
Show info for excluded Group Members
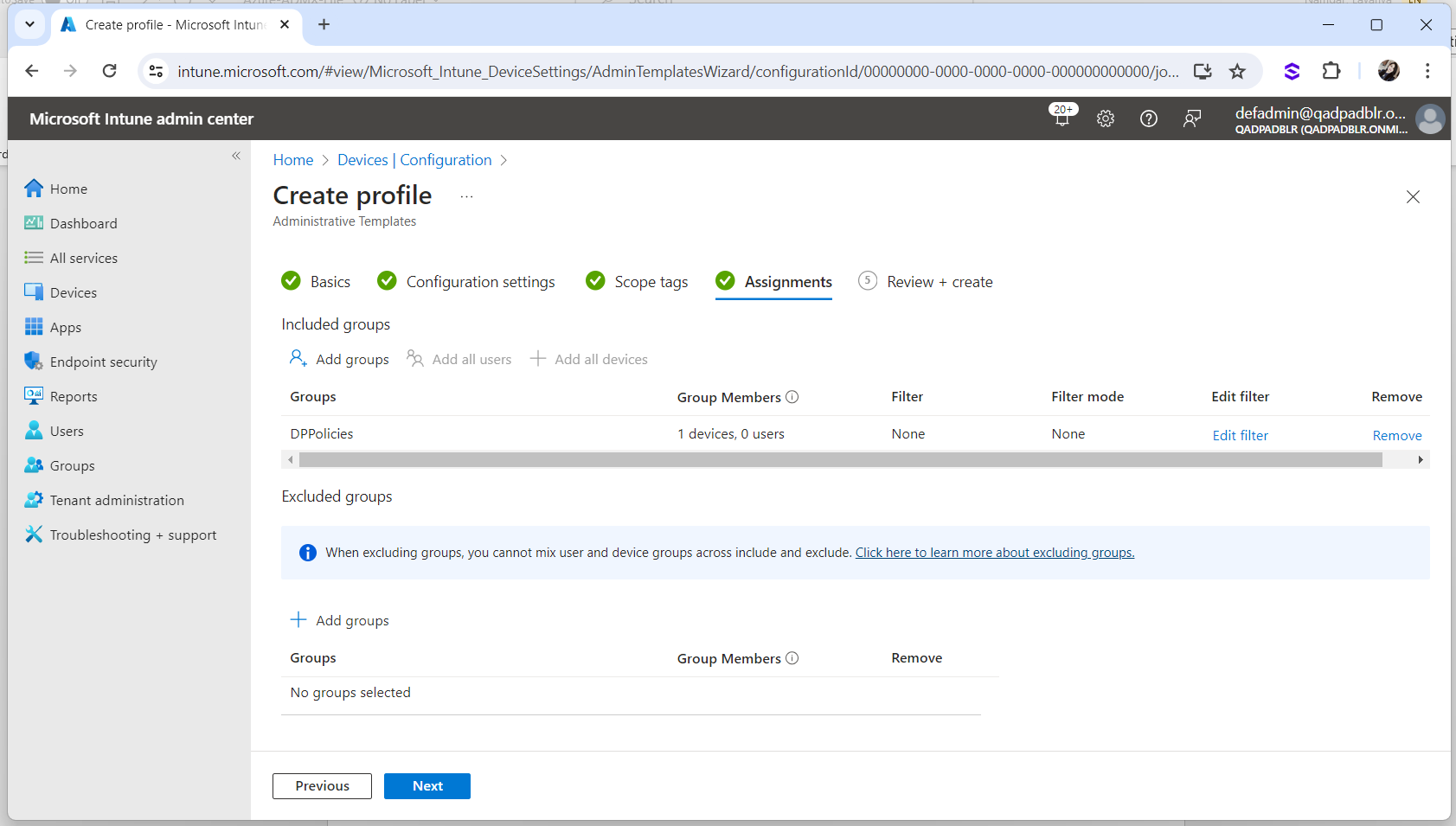[792, 658]
